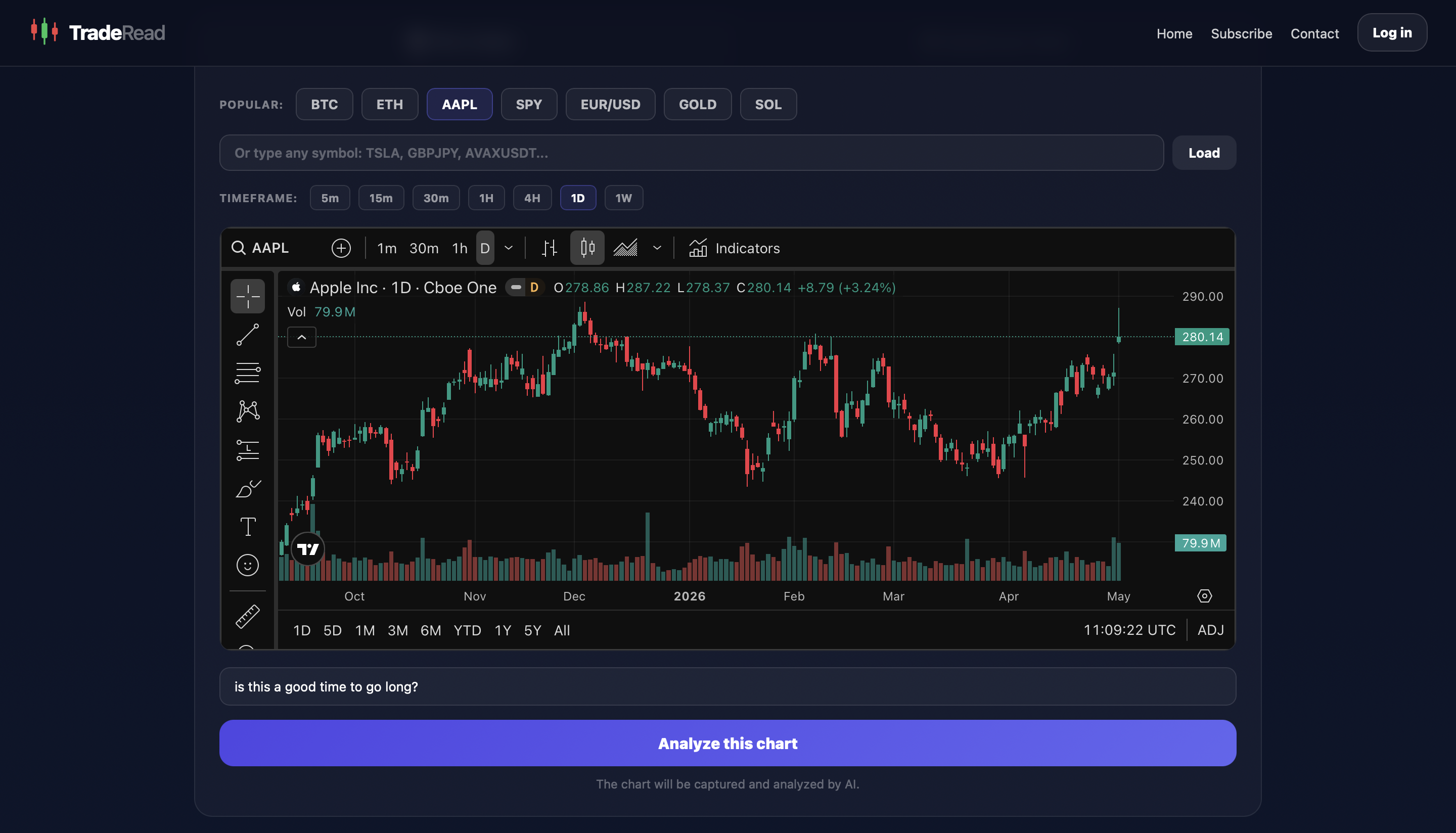
Task: Select the crosshair cursor tool
Action: pos(248,296)
